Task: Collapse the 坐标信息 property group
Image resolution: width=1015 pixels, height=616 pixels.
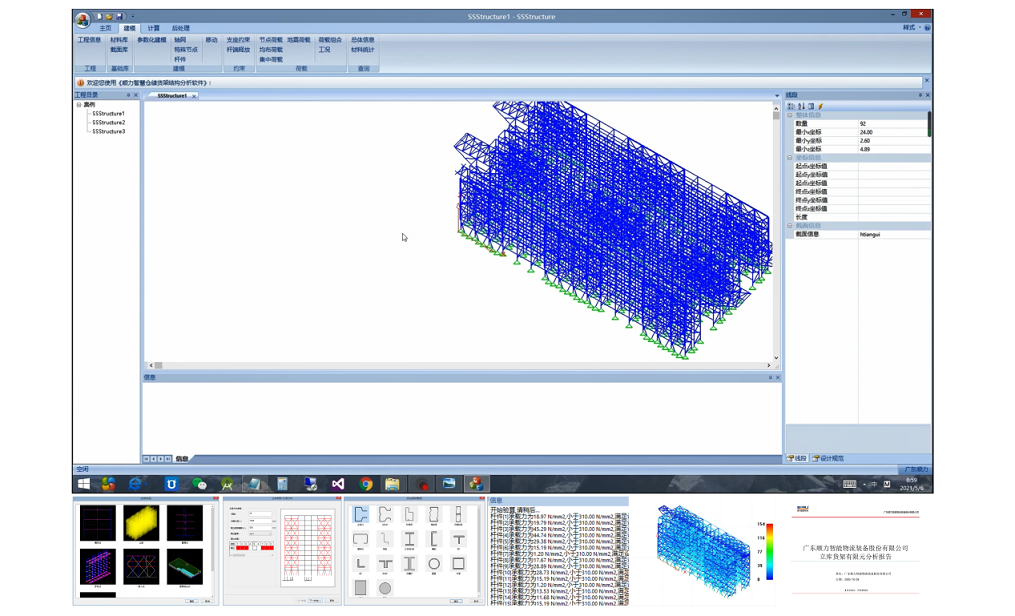Action: pos(789,158)
